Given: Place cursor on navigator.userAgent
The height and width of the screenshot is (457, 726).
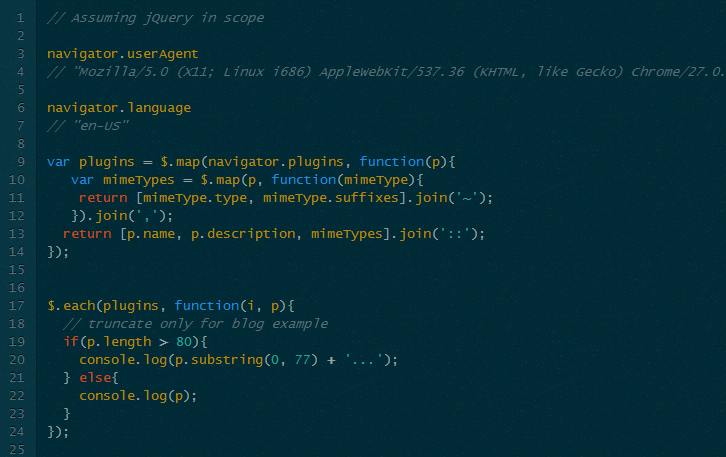Looking at the screenshot, I should coord(122,53).
